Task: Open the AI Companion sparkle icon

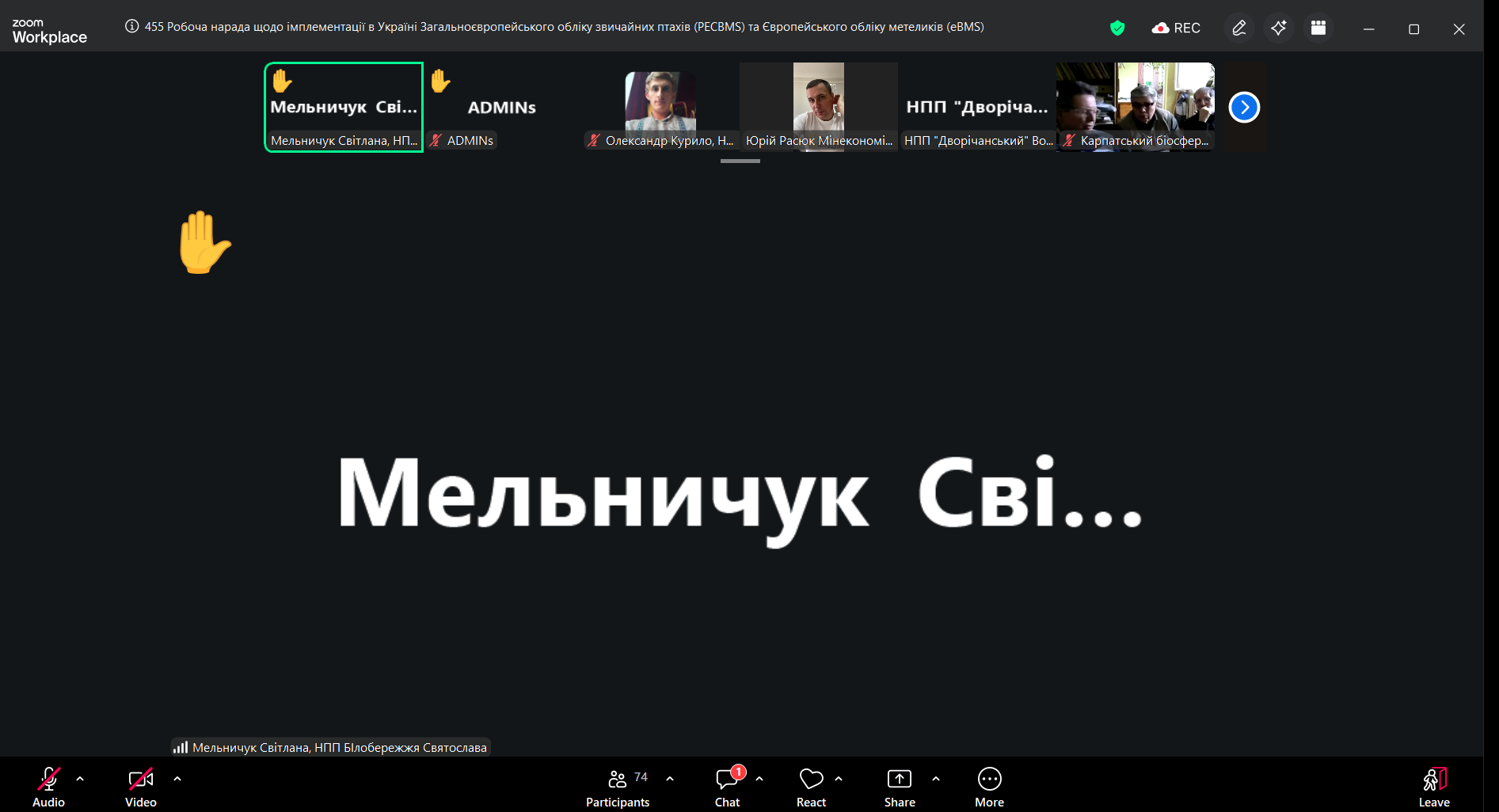Action: [1279, 28]
